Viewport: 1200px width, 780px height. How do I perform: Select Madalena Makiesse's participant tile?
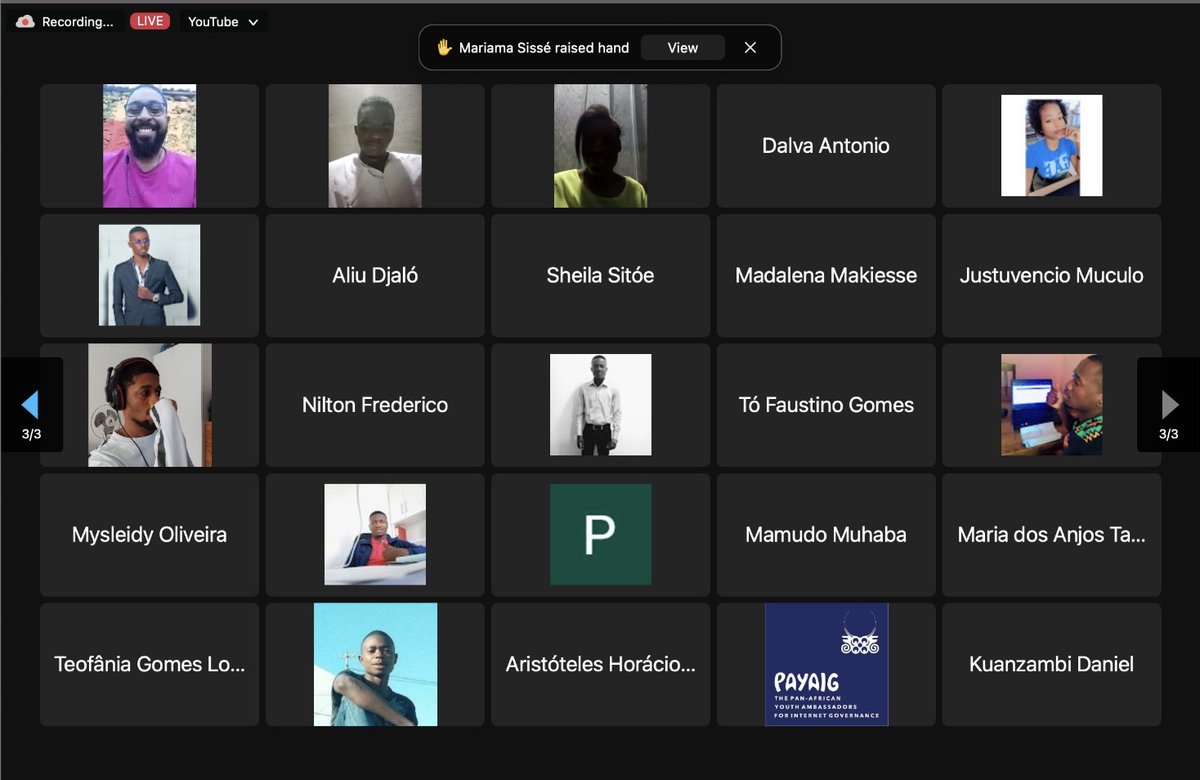pos(826,275)
